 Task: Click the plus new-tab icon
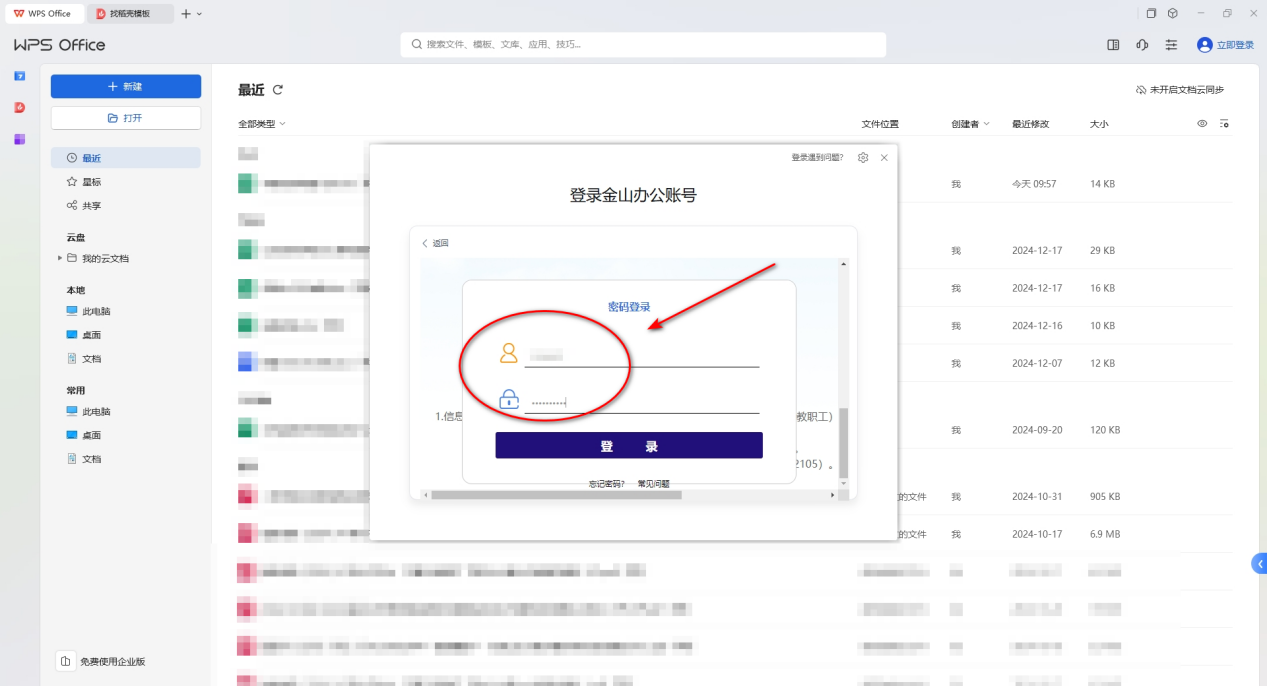[x=186, y=13]
